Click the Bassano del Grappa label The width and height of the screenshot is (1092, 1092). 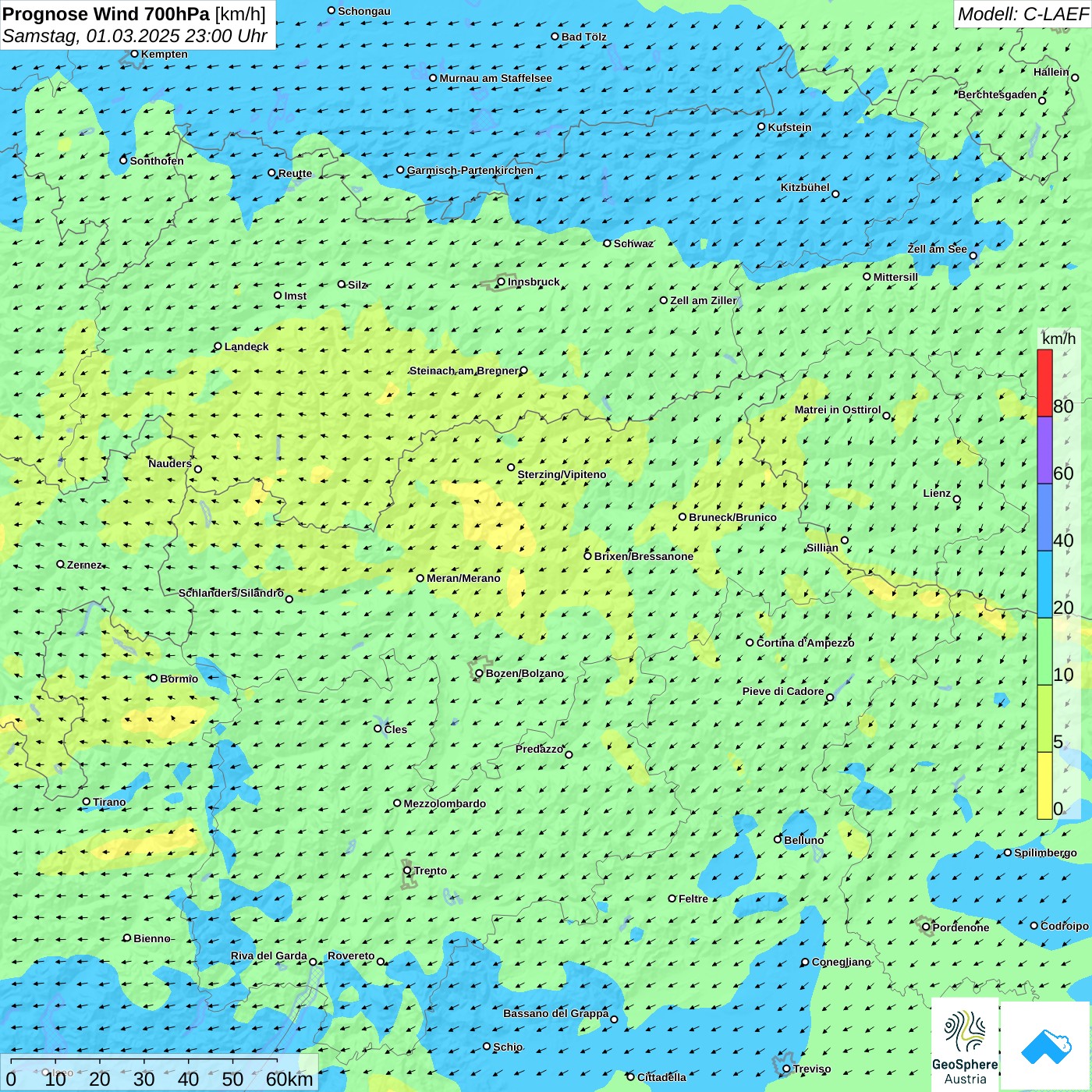pos(556,1013)
